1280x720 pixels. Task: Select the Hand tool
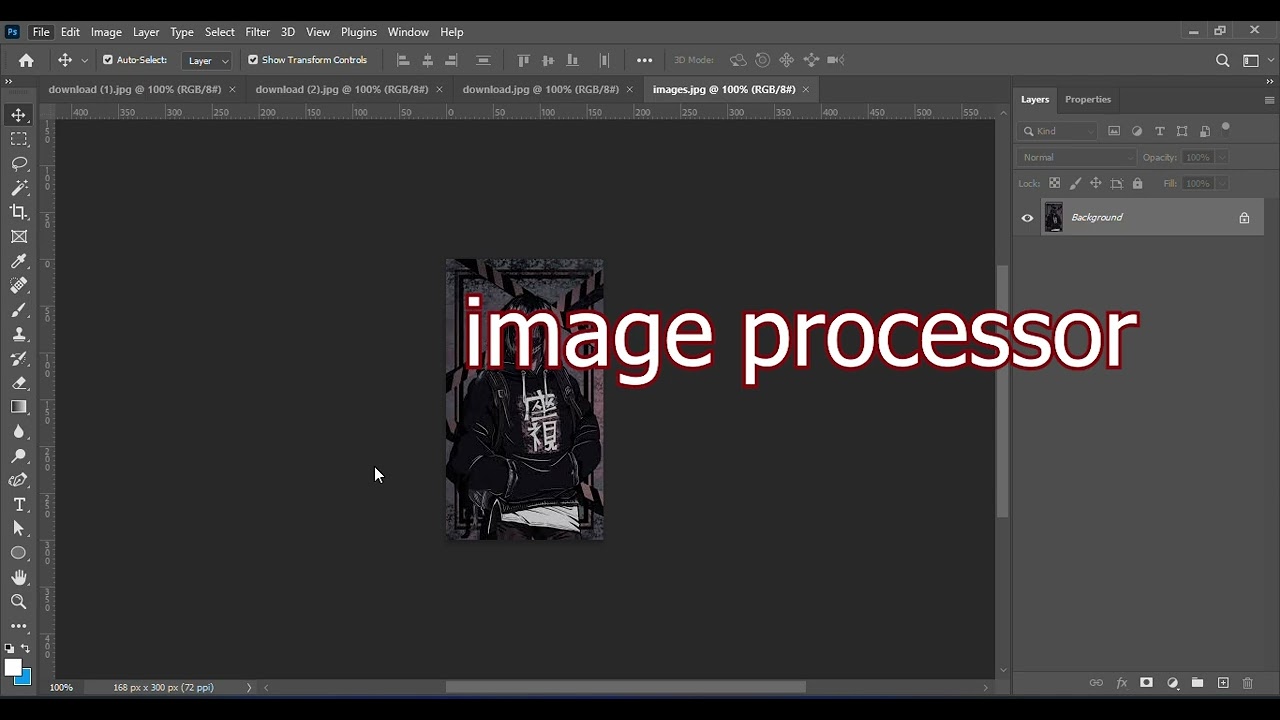19,578
